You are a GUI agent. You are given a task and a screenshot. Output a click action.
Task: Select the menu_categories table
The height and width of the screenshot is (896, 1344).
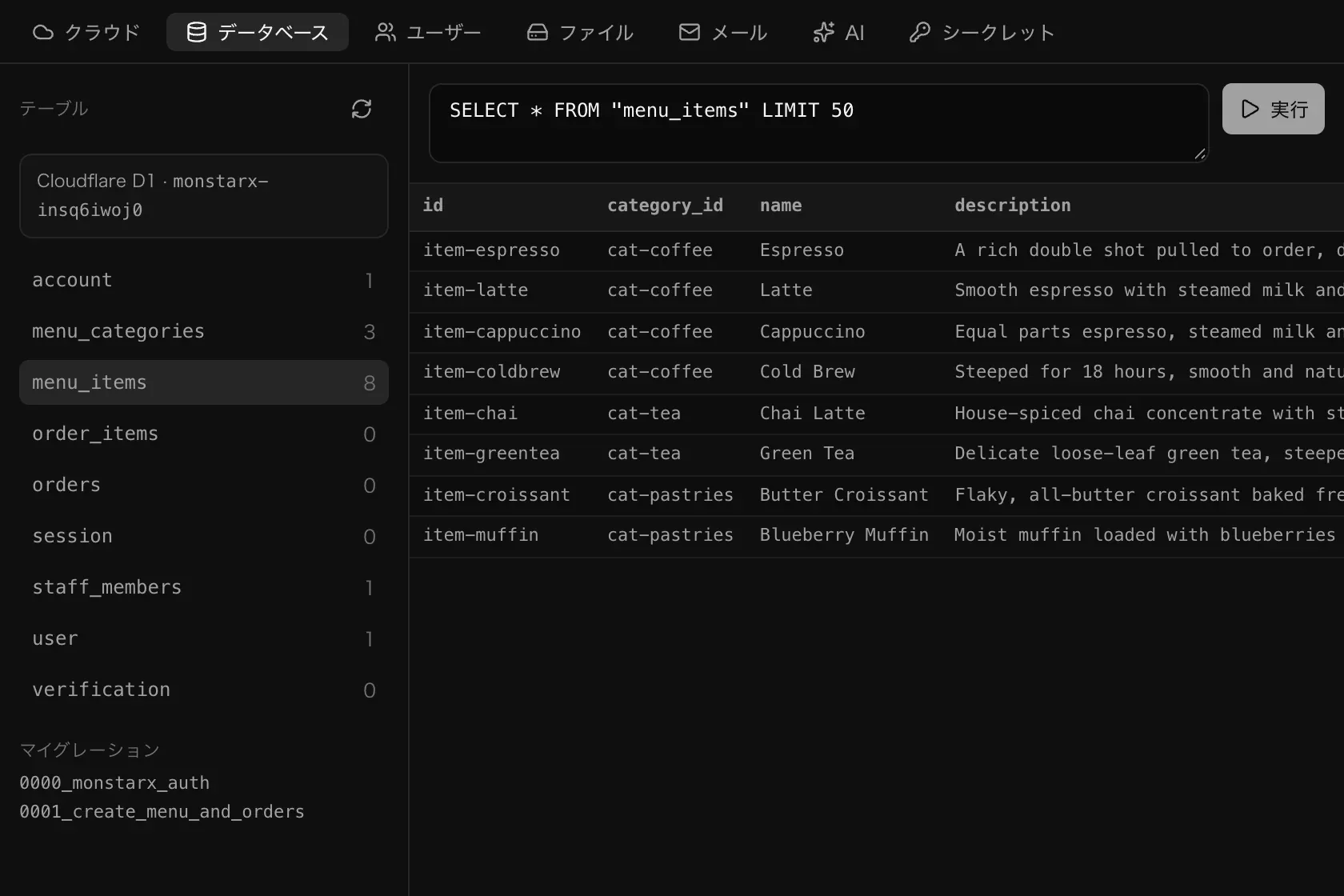204,331
